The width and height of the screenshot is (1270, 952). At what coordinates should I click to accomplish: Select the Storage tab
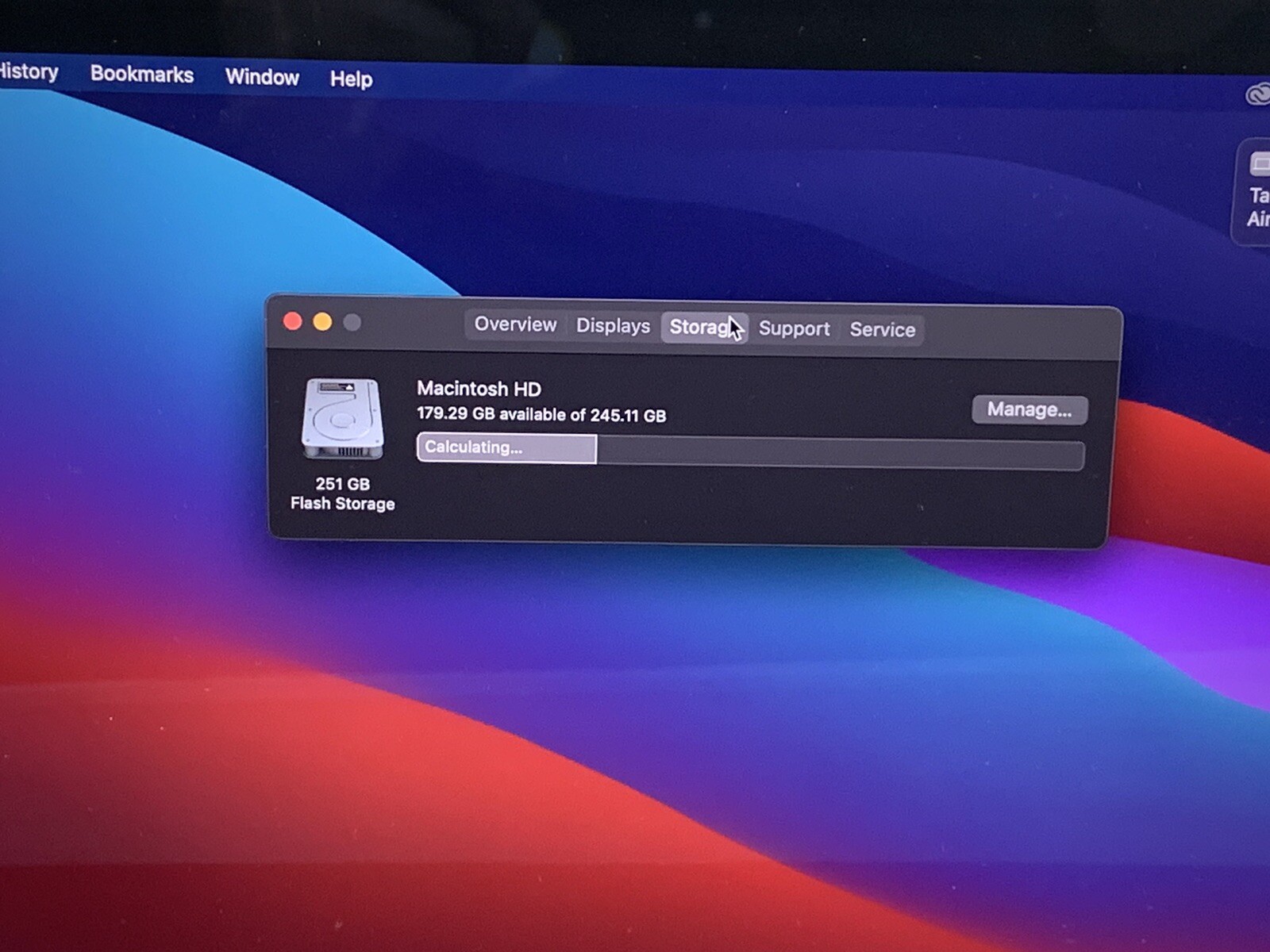coord(699,327)
